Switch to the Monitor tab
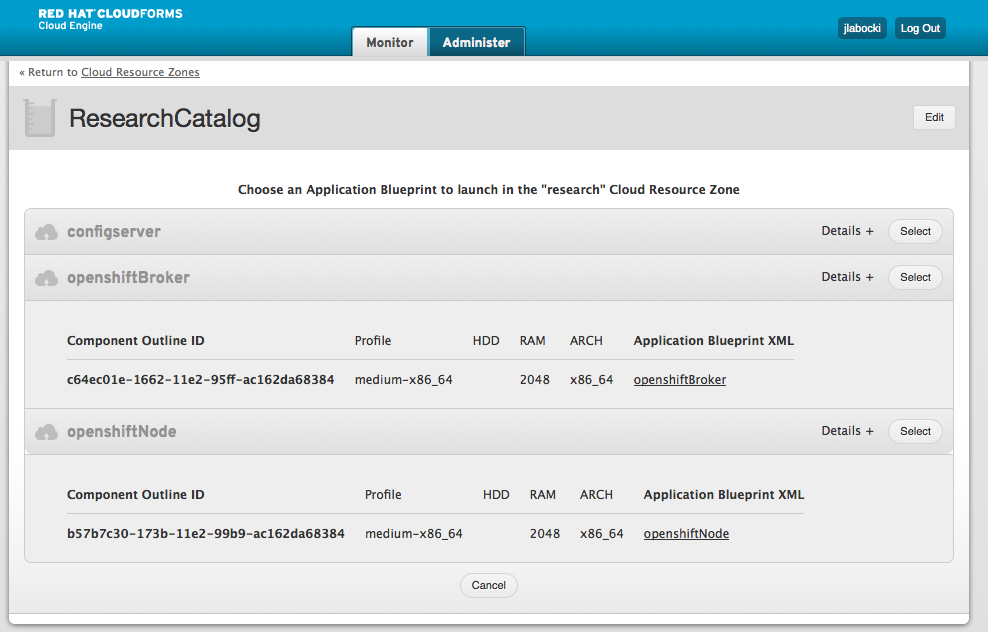Screen dimensions: 988x632 (x=389, y=43)
